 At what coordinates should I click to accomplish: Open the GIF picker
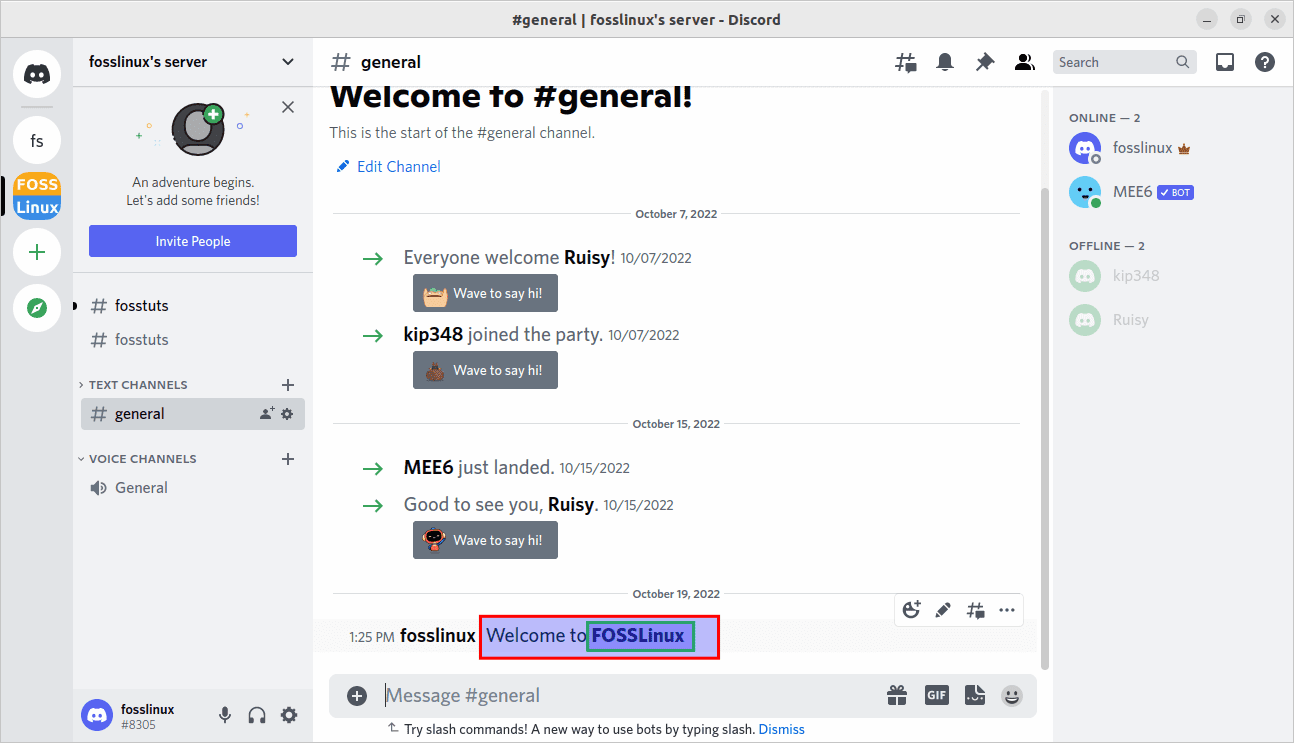pos(936,695)
